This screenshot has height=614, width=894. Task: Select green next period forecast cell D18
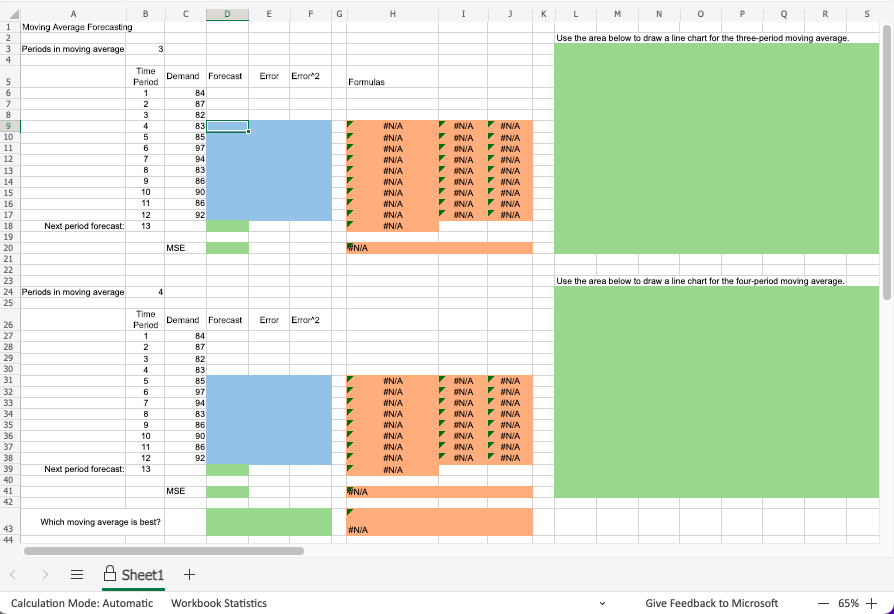[x=227, y=226]
